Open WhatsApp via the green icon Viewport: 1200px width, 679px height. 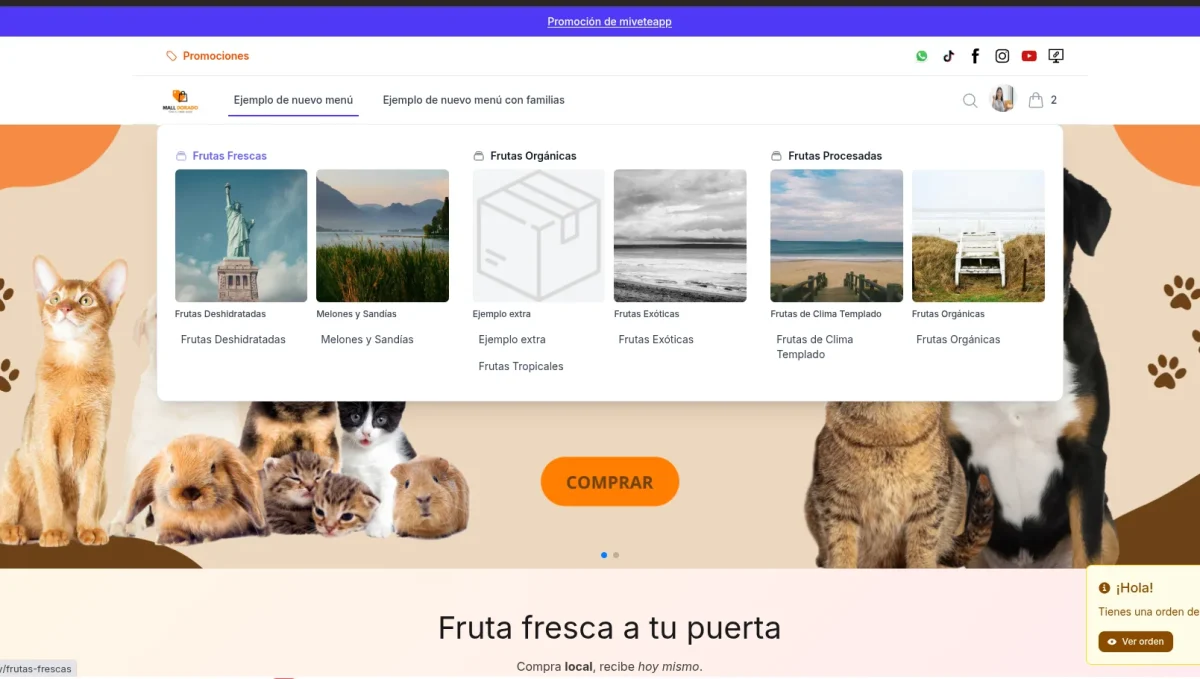pos(921,56)
